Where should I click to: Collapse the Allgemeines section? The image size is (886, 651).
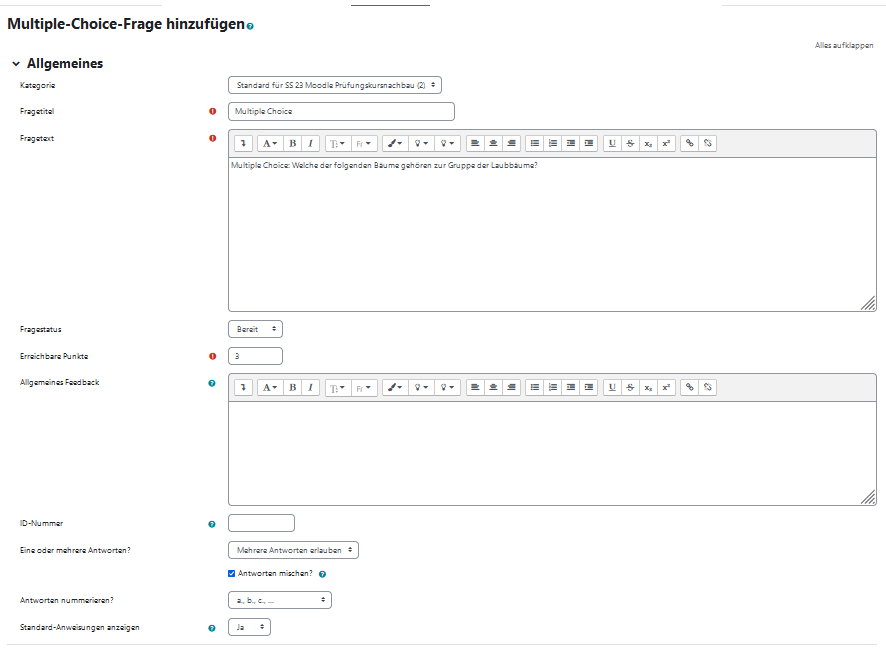16,64
